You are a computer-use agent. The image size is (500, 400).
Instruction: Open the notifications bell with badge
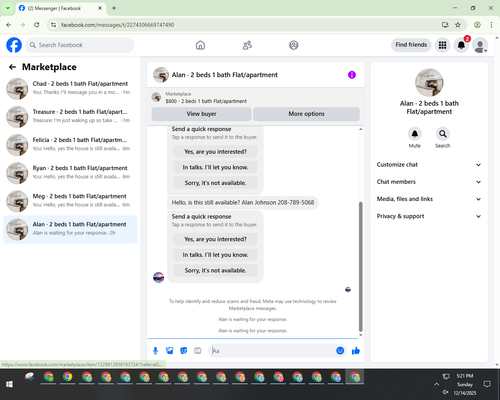pyautogui.click(x=461, y=45)
